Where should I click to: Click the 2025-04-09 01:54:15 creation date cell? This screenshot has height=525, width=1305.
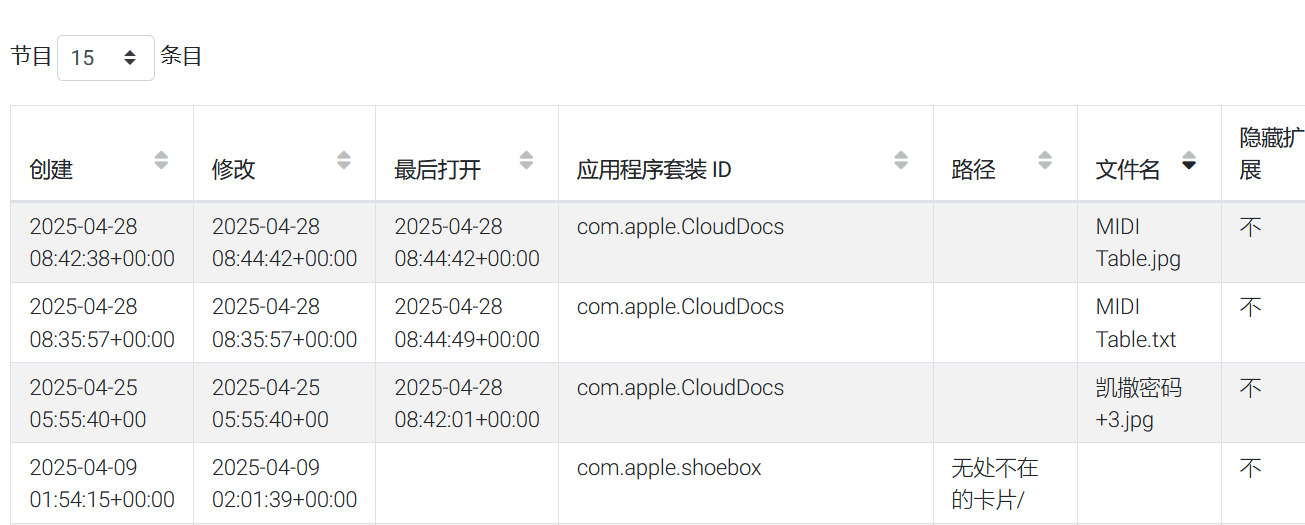(x=102, y=483)
